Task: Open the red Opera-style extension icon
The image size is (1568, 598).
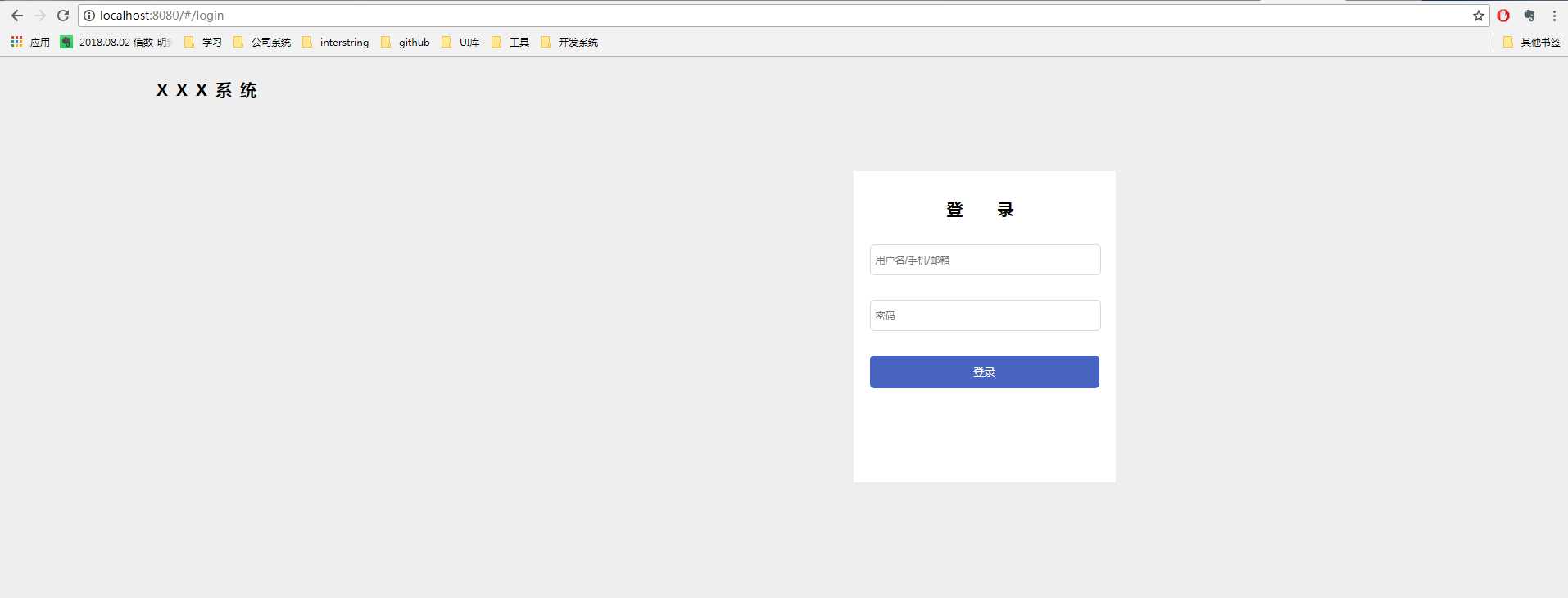Action: coord(1503,16)
